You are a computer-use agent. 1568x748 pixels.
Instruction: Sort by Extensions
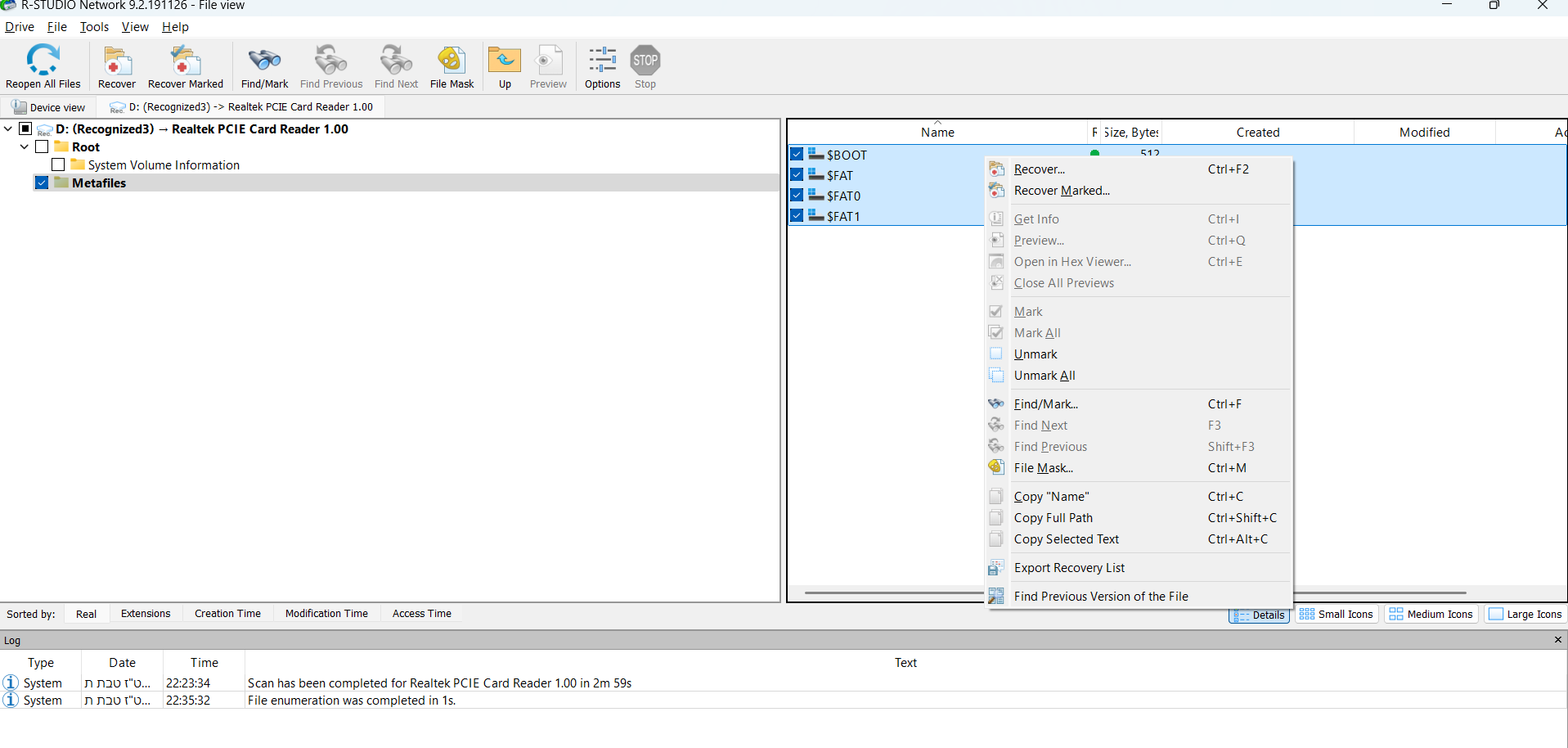point(146,614)
